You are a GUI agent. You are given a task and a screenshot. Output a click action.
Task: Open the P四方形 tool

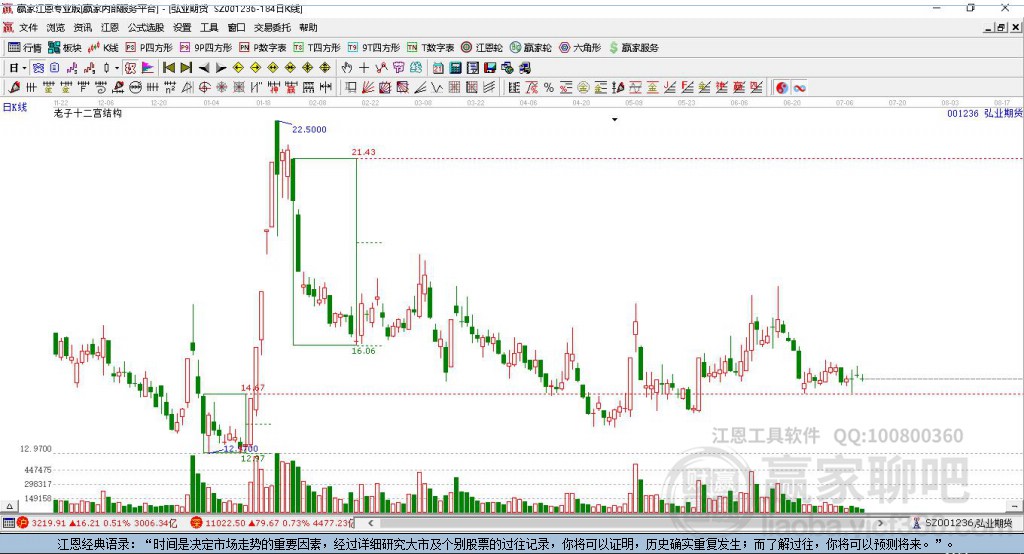click(149, 48)
